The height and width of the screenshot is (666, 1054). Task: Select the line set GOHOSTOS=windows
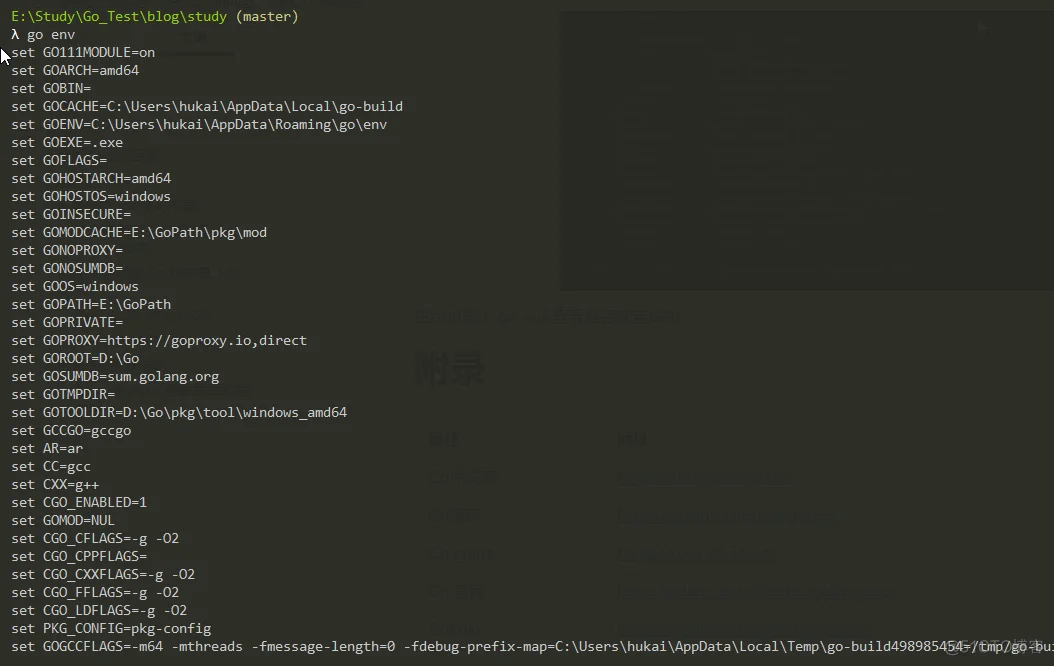pos(91,196)
